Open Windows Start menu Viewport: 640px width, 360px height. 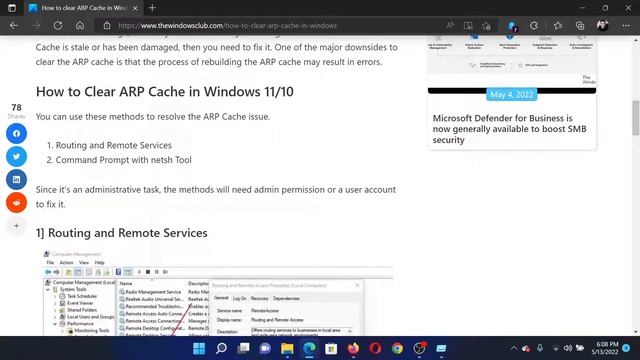tap(199, 348)
